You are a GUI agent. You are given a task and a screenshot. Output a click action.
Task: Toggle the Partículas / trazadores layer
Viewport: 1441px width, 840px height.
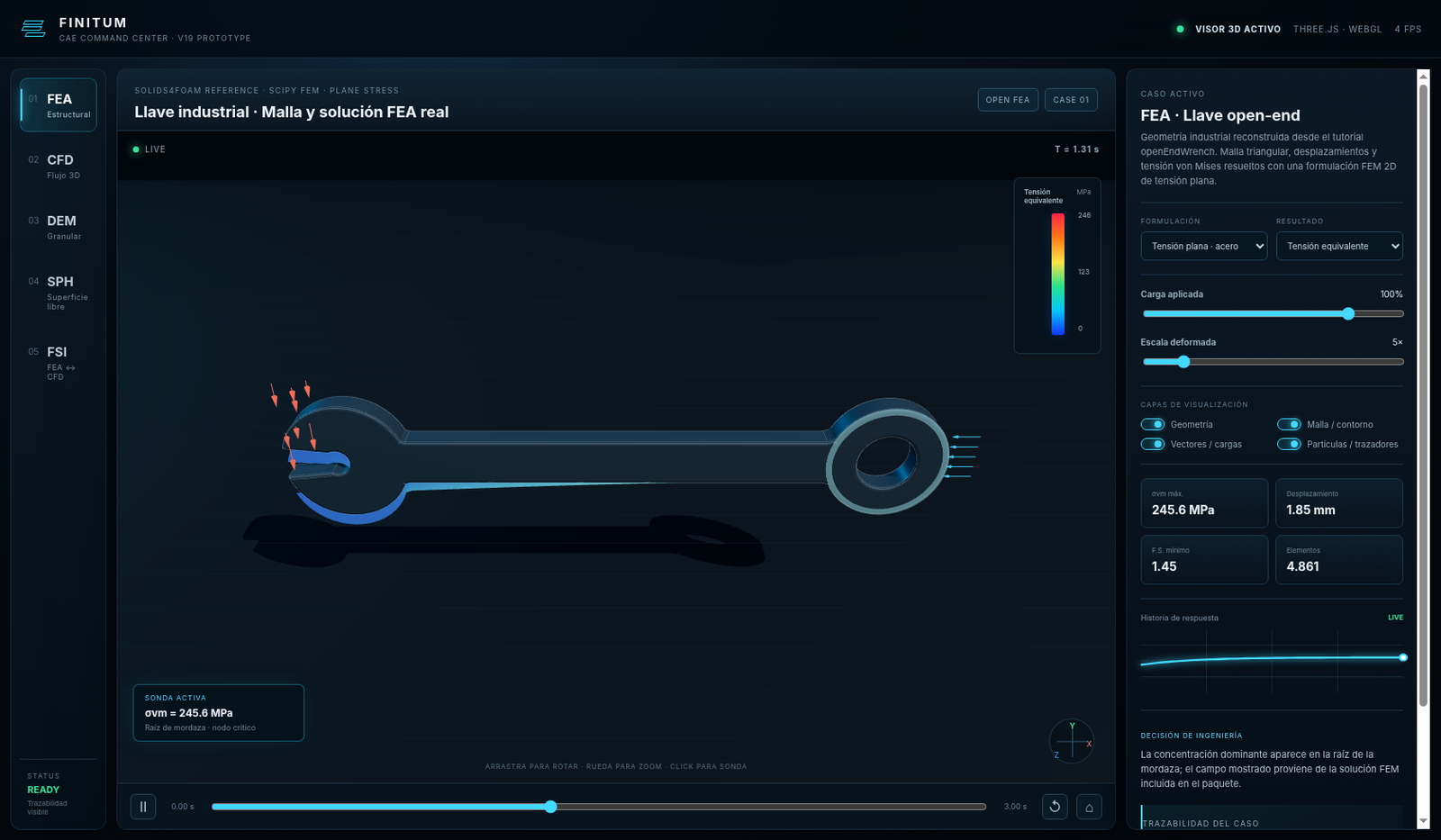click(x=1290, y=444)
